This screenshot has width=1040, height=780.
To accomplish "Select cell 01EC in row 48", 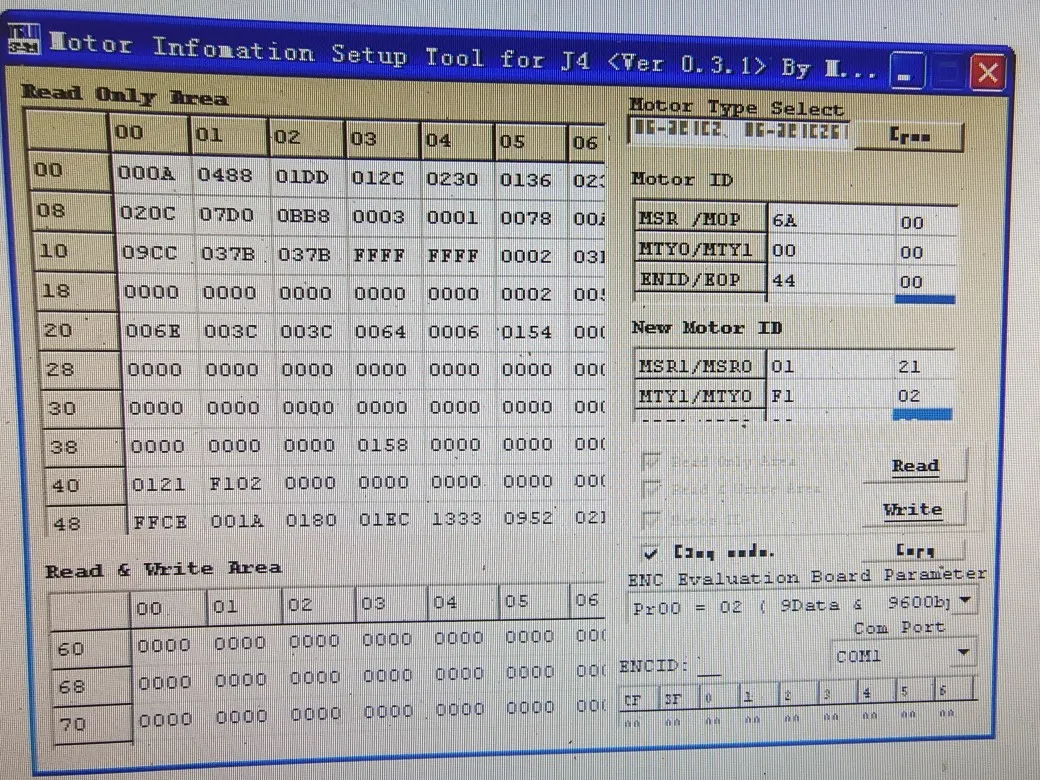I will click(x=388, y=520).
